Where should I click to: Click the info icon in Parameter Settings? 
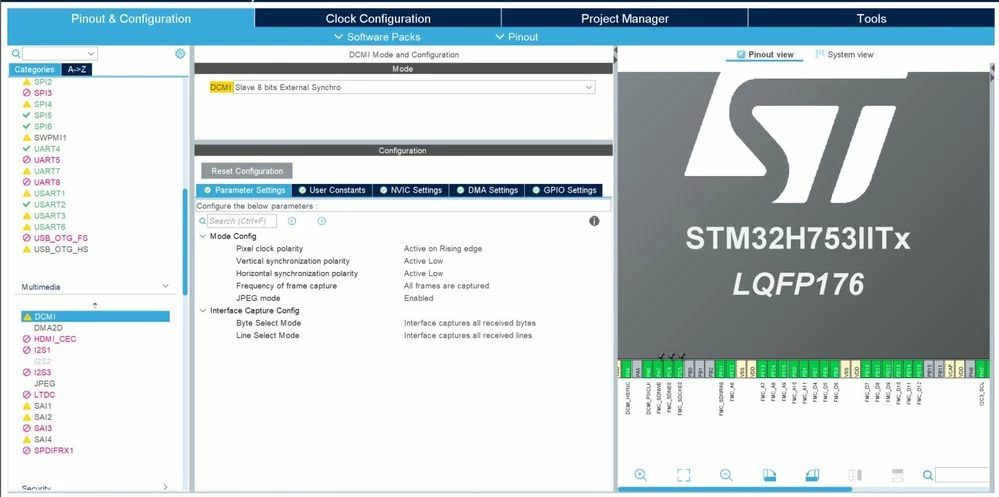pyautogui.click(x=594, y=221)
